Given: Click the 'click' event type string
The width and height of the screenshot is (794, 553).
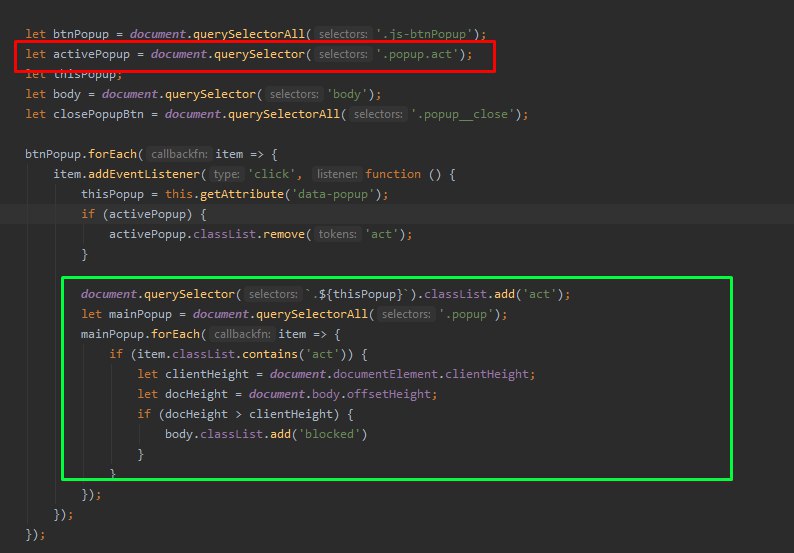Looking at the screenshot, I should coord(271,174).
